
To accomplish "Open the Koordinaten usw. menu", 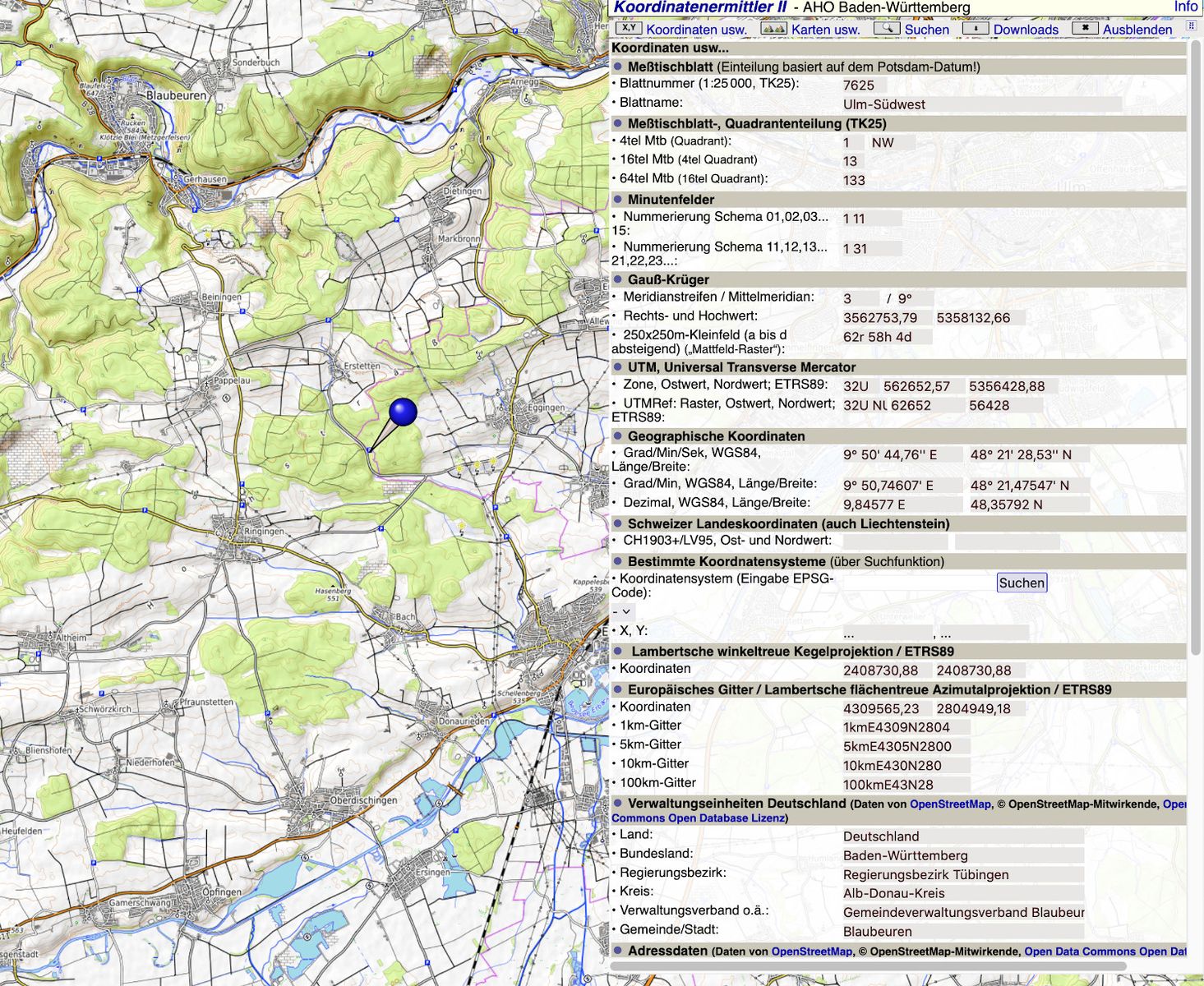I will coord(696,30).
